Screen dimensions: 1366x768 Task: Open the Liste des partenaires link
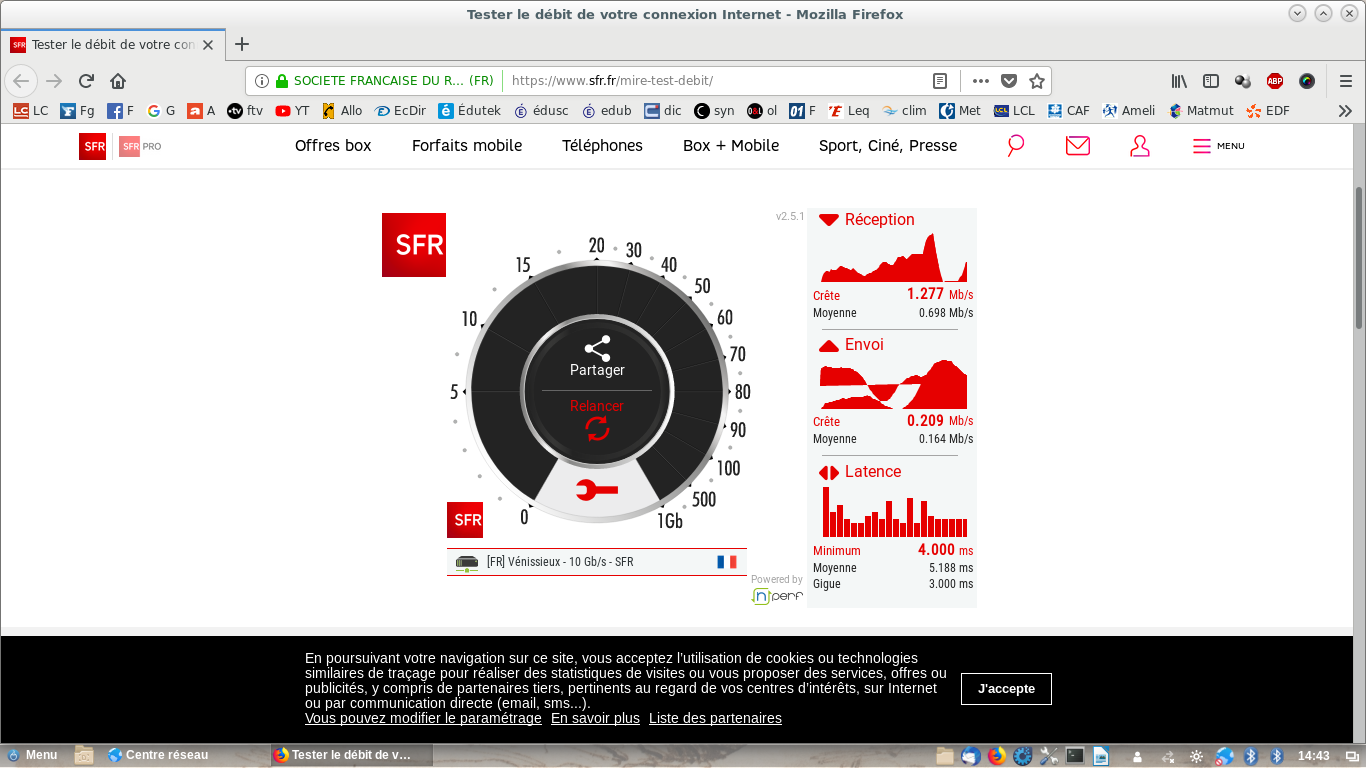coord(715,717)
